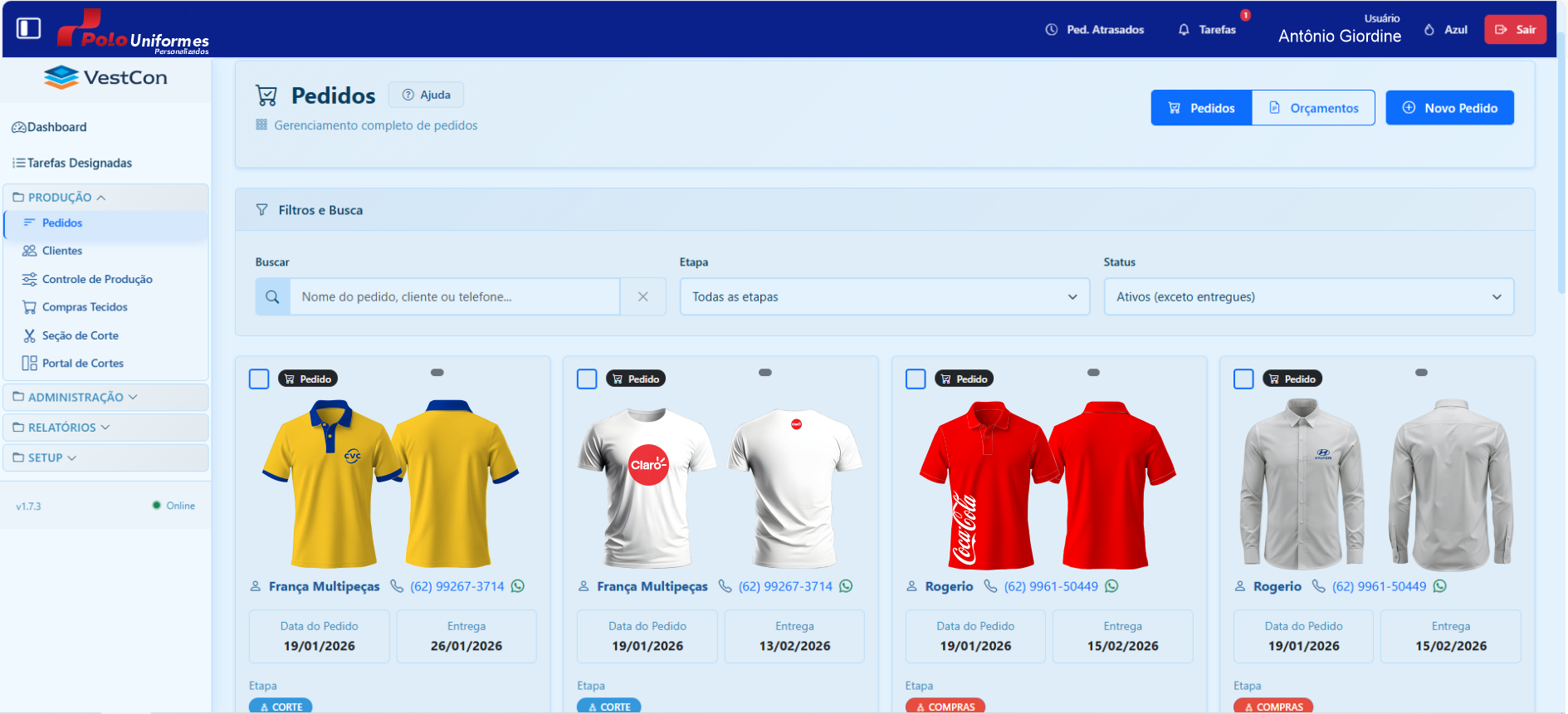Viewport: 1568px width, 714px height.
Task: Select Pedidos in the sidebar menu
Action: click(x=106, y=223)
